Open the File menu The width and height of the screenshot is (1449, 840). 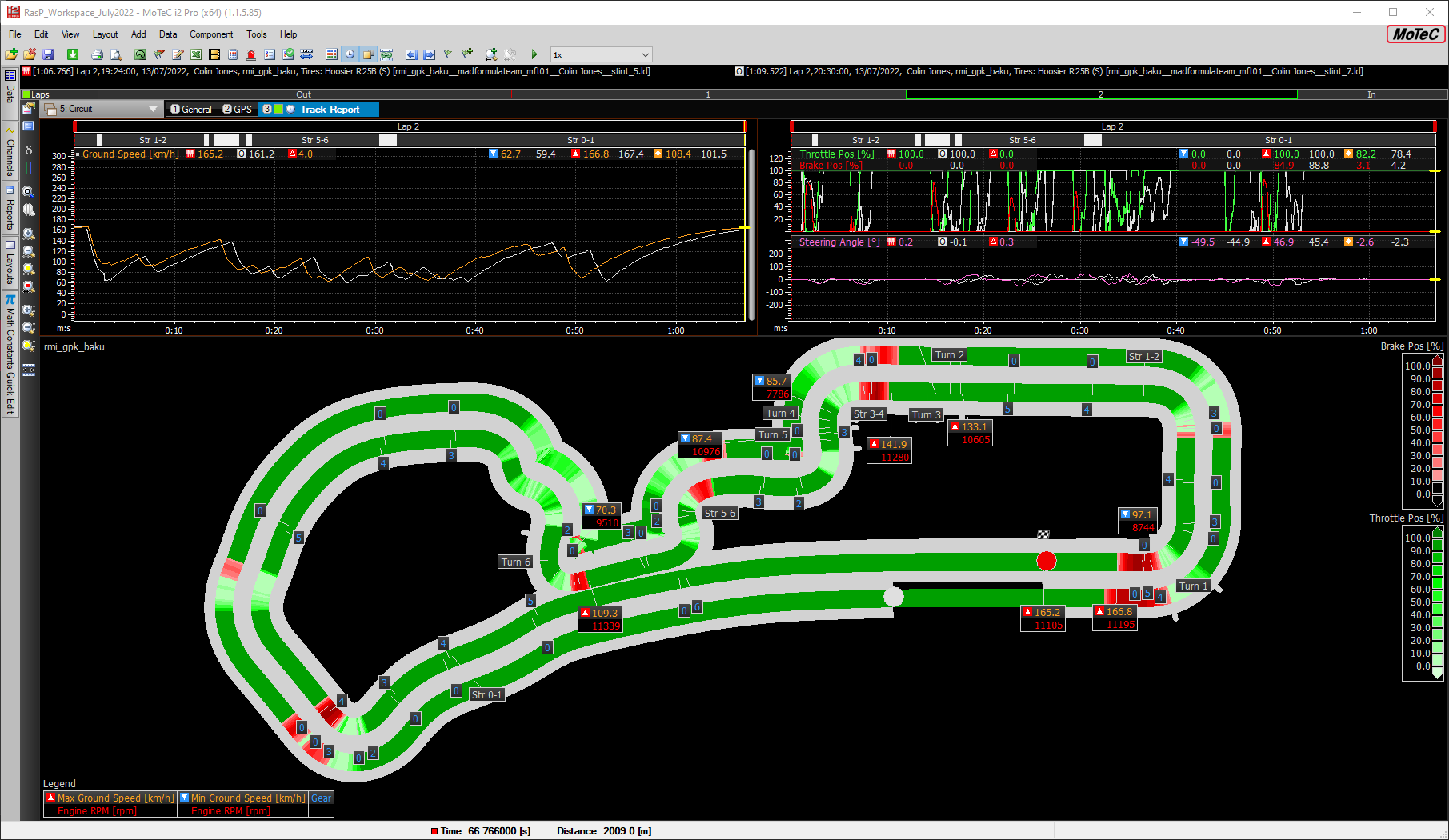(15, 34)
